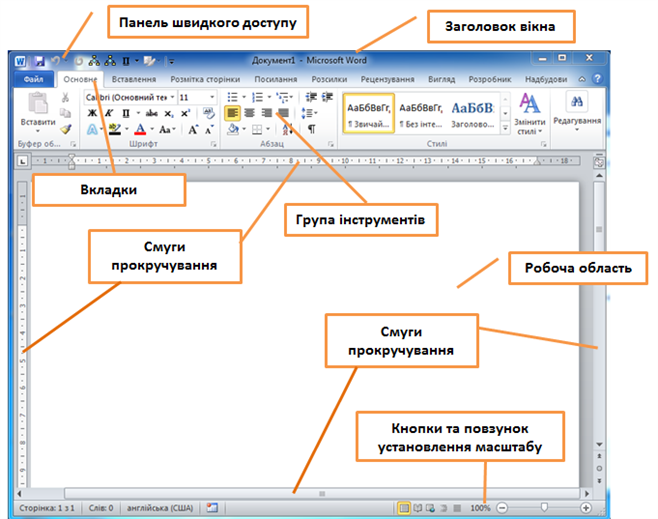Screen dimensions: 658x519
Task: Click the Subscript icon
Action: coord(169,113)
